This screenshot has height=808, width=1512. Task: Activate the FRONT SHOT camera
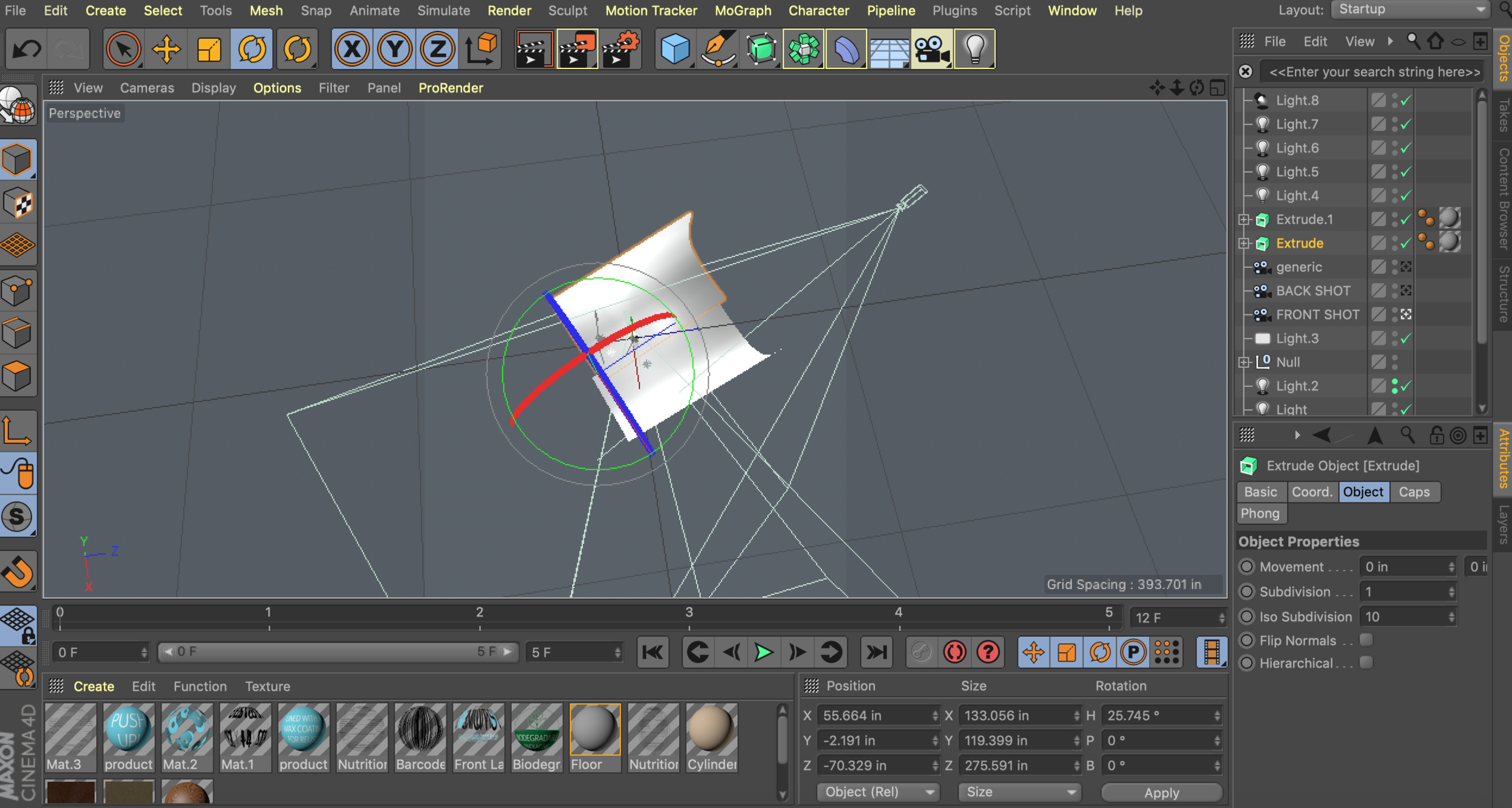[x=1406, y=314]
